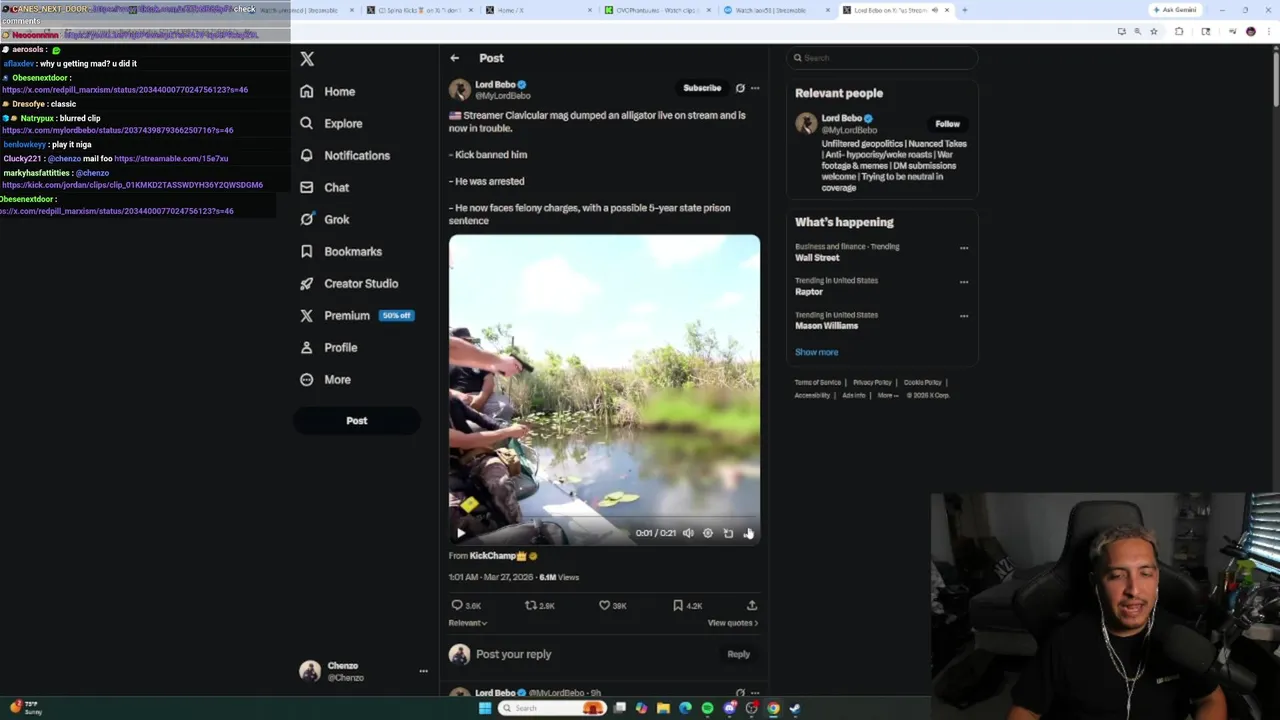Open Cookie Policy footer link

pos(923,382)
